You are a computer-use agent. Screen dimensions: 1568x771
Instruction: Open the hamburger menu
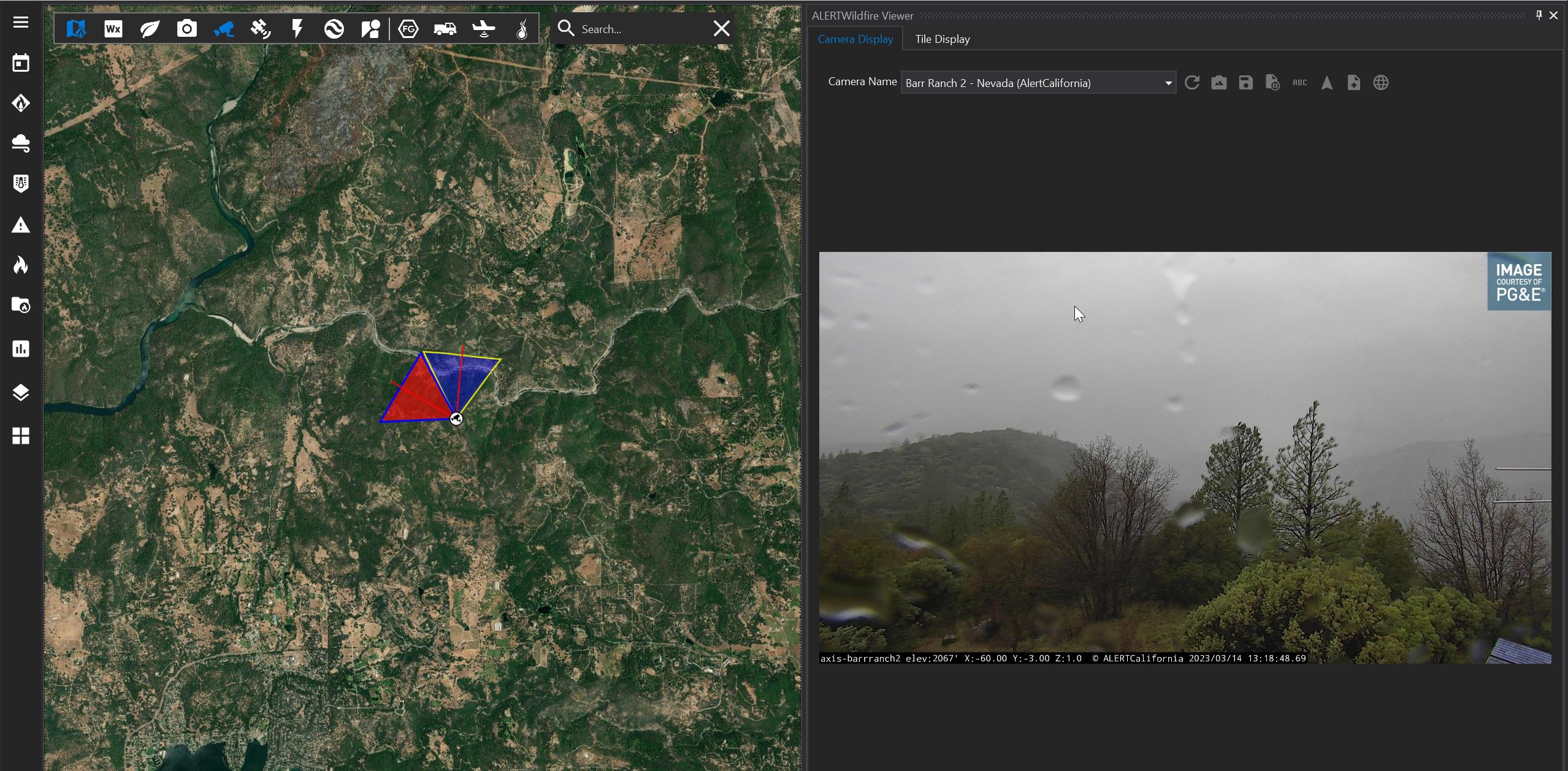(x=21, y=22)
